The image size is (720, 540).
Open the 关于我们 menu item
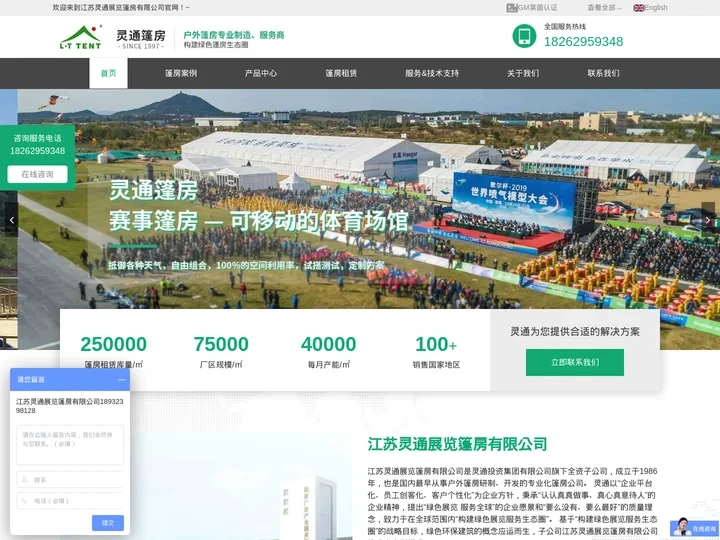pos(522,73)
